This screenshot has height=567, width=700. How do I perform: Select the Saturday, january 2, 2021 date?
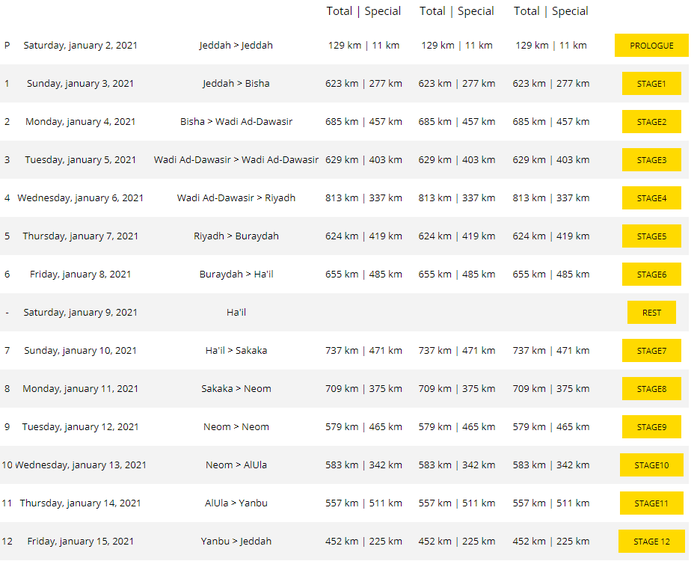tap(80, 46)
